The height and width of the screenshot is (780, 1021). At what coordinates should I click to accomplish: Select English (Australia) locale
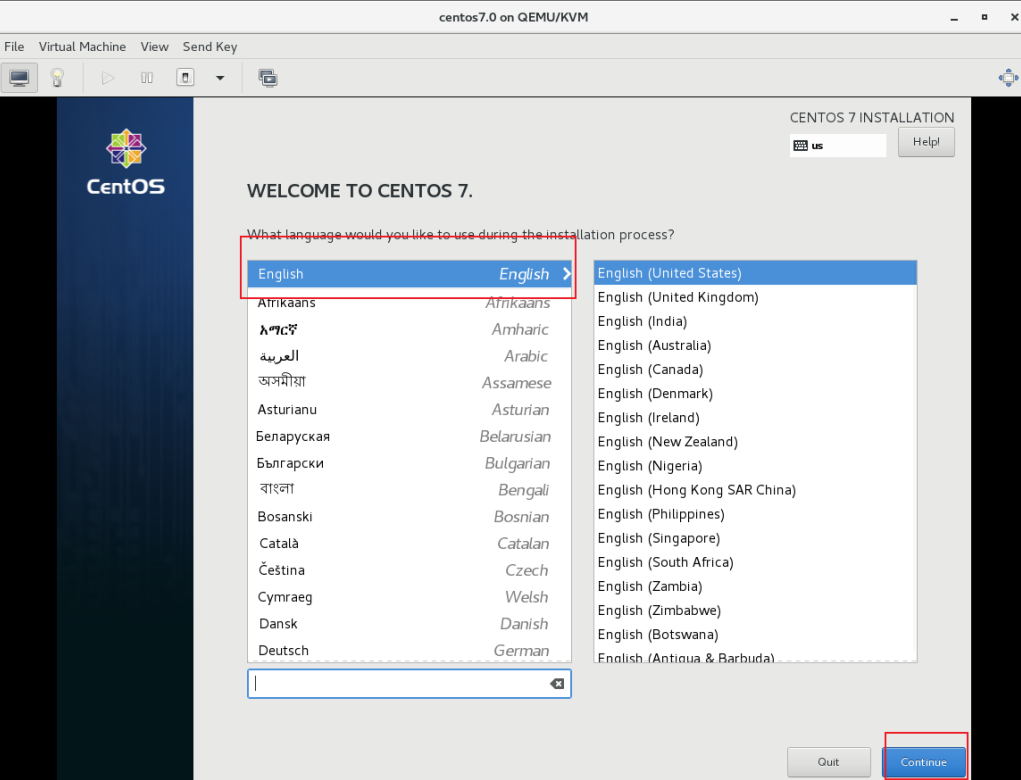tap(755, 345)
